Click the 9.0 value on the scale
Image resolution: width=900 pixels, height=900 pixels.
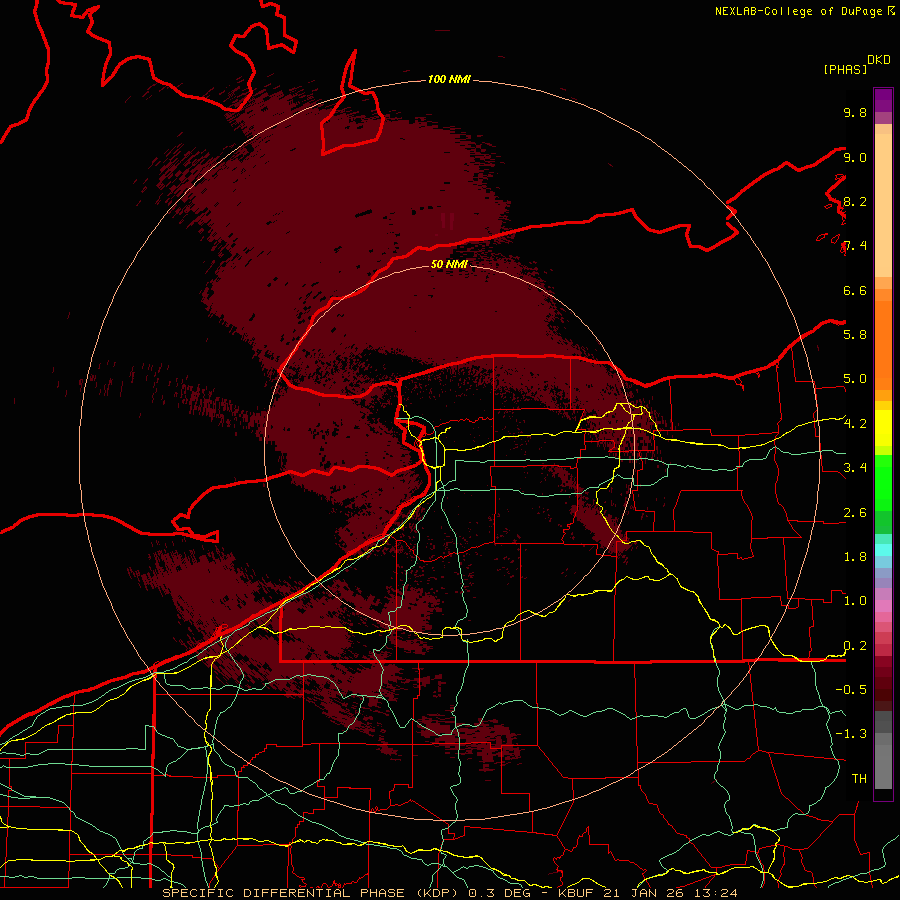[855, 157]
